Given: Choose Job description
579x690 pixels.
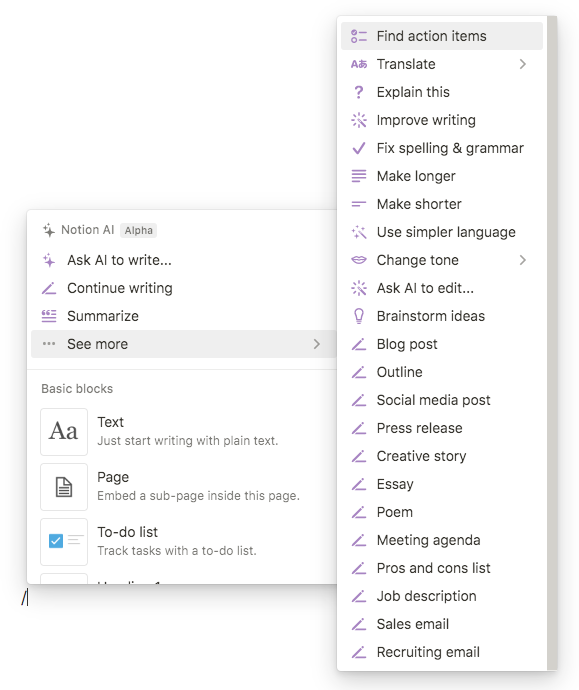Looking at the screenshot, I should point(442,596).
